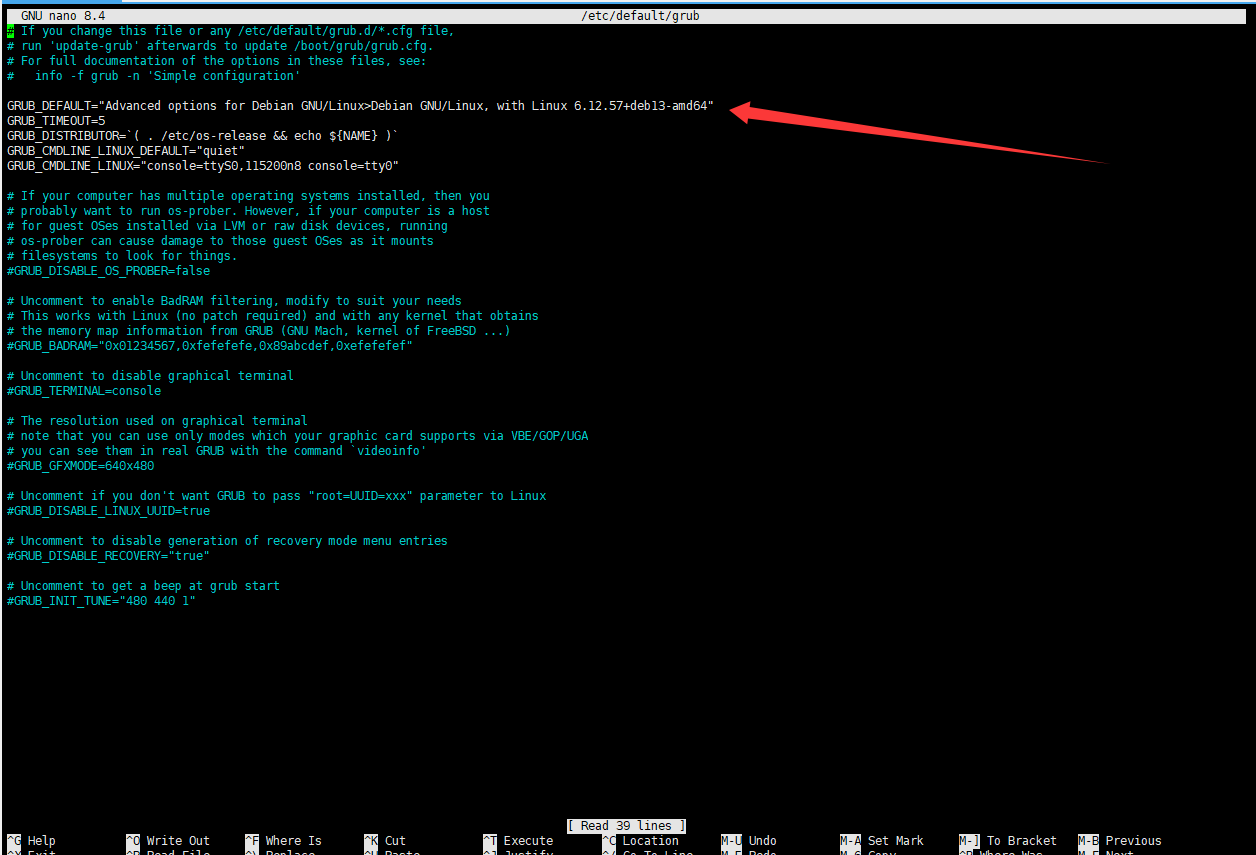1256x855 pixels.
Task: Select the ^F Where Is shortcut
Action: (x=284, y=841)
